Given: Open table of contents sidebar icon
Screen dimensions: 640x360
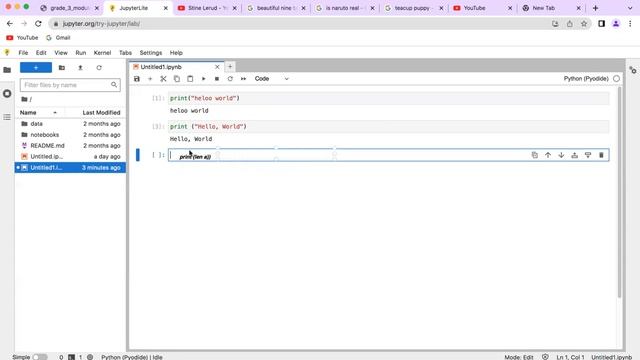Looking at the screenshot, I should pos(7,117).
